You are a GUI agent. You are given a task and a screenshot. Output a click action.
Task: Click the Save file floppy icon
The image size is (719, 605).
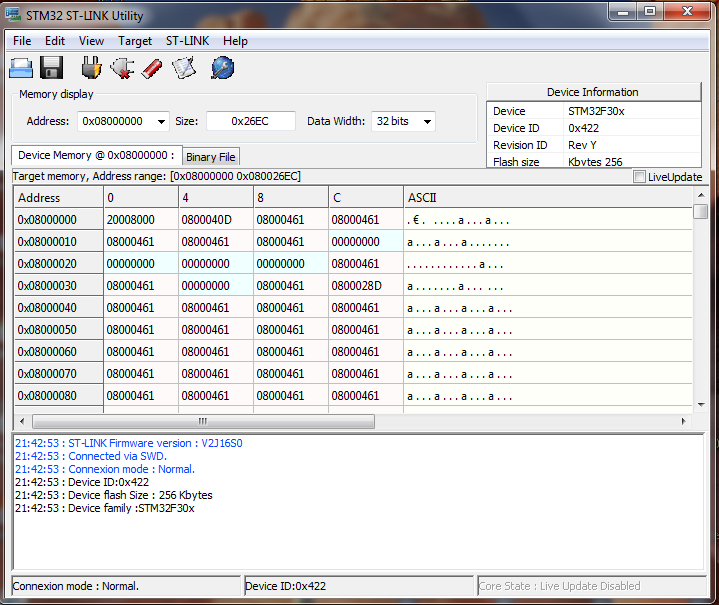click(51, 68)
